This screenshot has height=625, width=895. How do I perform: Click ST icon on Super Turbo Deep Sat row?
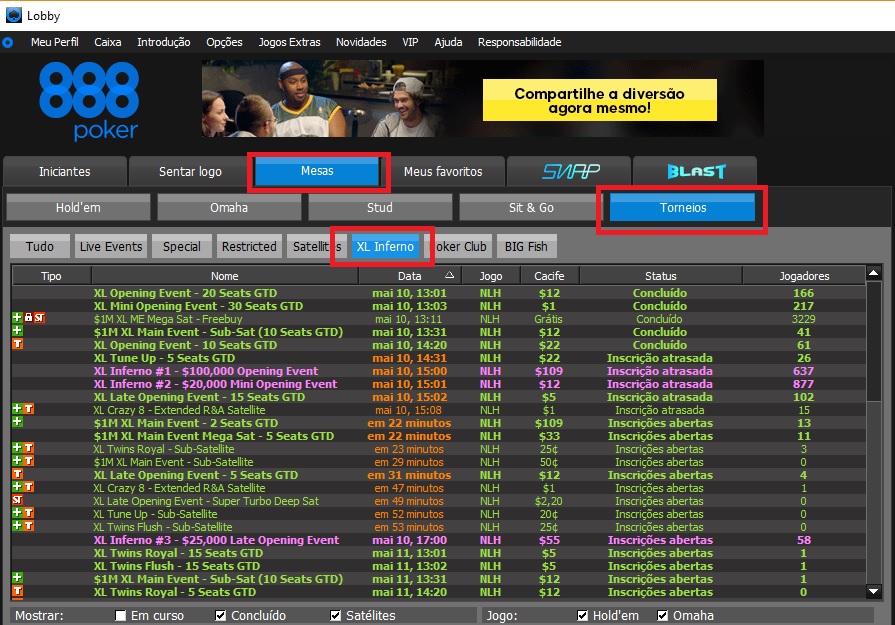pos(18,500)
